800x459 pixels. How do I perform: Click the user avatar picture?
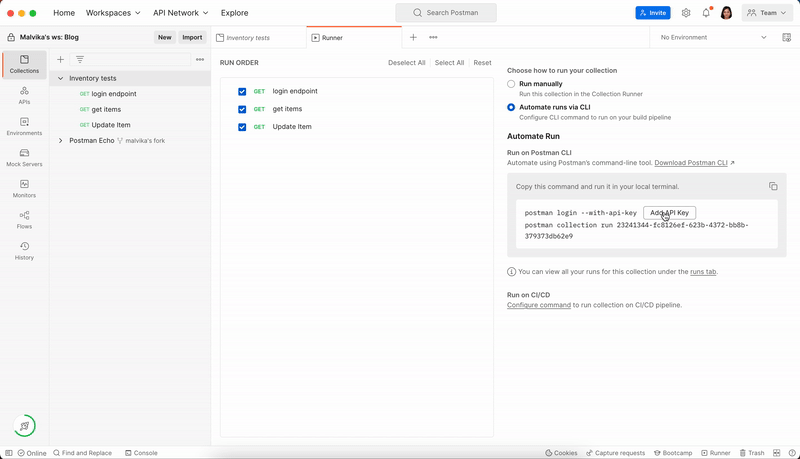tap(727, 13)
